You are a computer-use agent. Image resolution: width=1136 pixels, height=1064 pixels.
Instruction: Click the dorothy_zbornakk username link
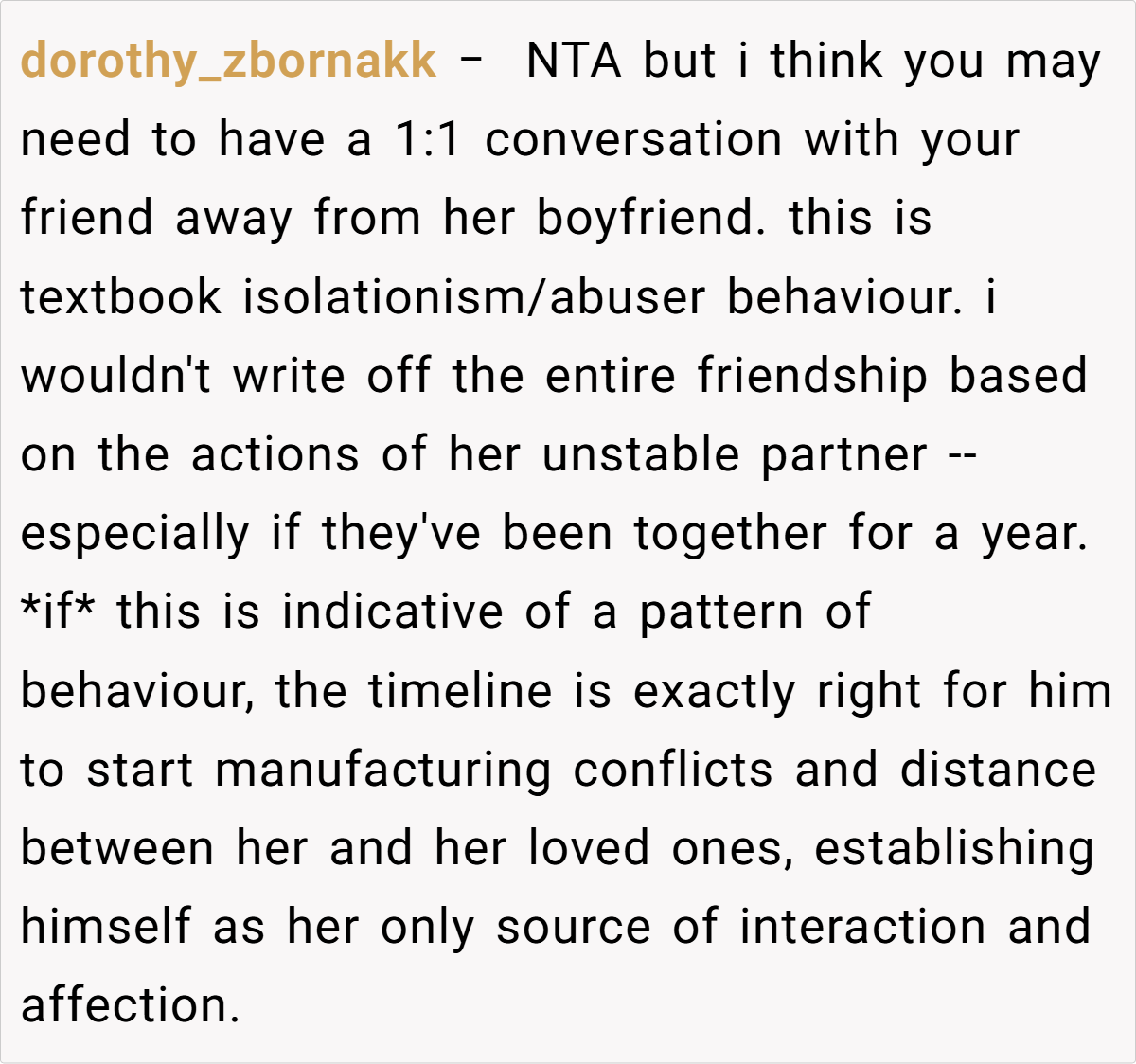[228, 62]
